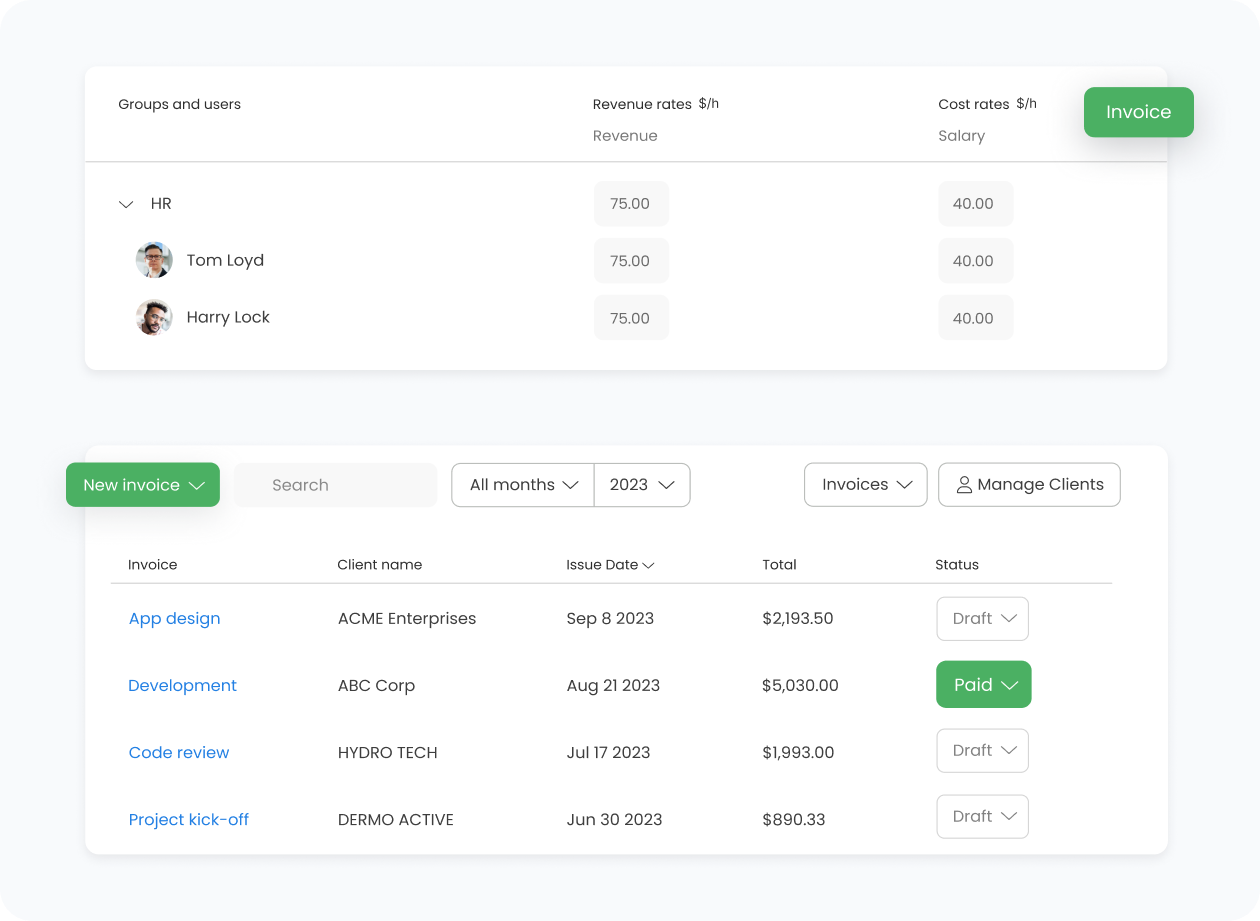This screenshot has width=1260, height=921.
Task: Open the Invoices type dropdown
Action: (866, 485)
